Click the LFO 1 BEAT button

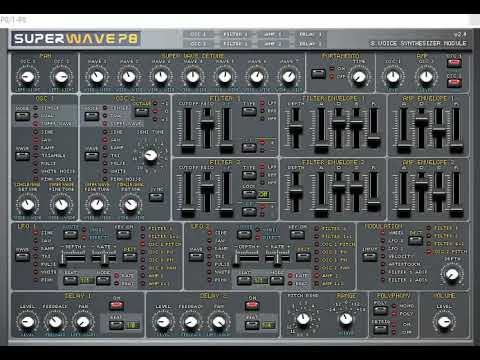point(71,280)
